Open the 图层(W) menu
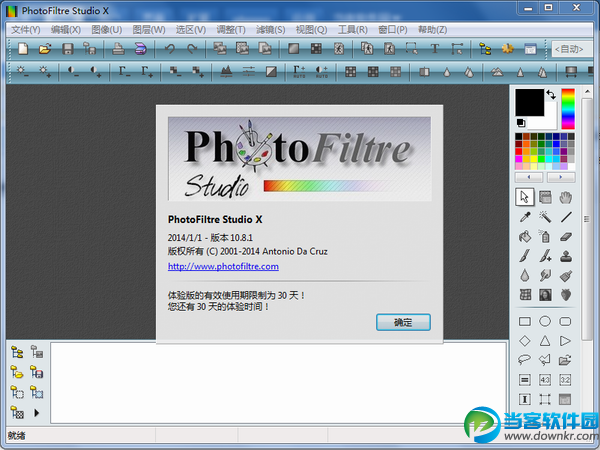The height and width of the screenshot is (450, 600). point(145,30)
